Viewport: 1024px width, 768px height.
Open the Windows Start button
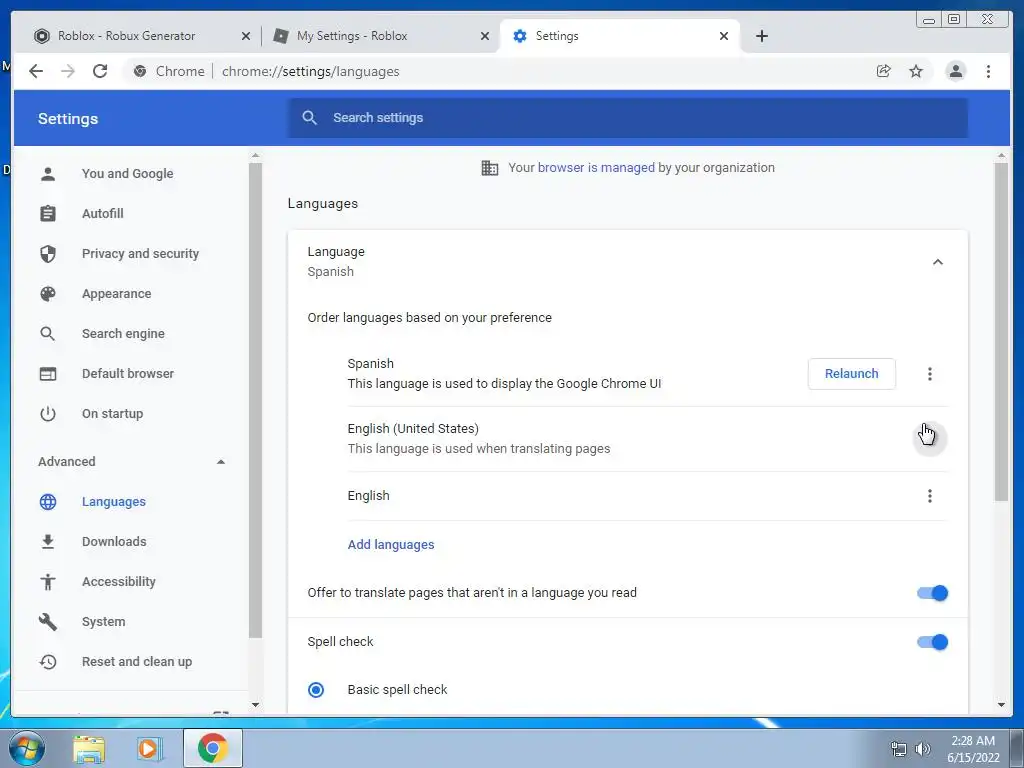click(x=26, y=748)
